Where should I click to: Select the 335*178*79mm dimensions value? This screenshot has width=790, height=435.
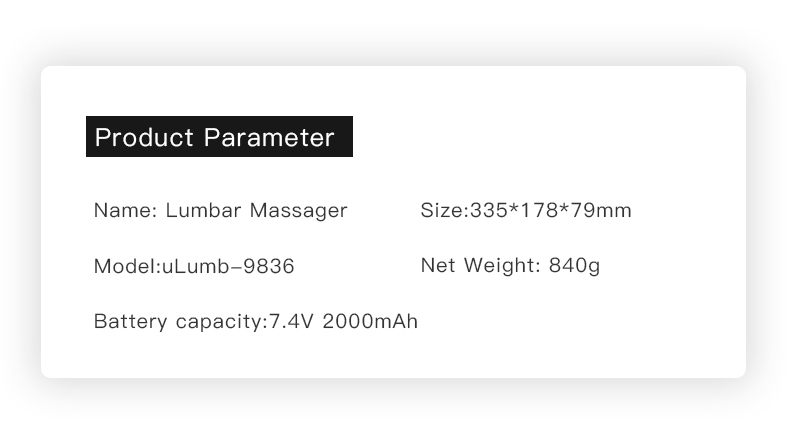click(551, 210)
